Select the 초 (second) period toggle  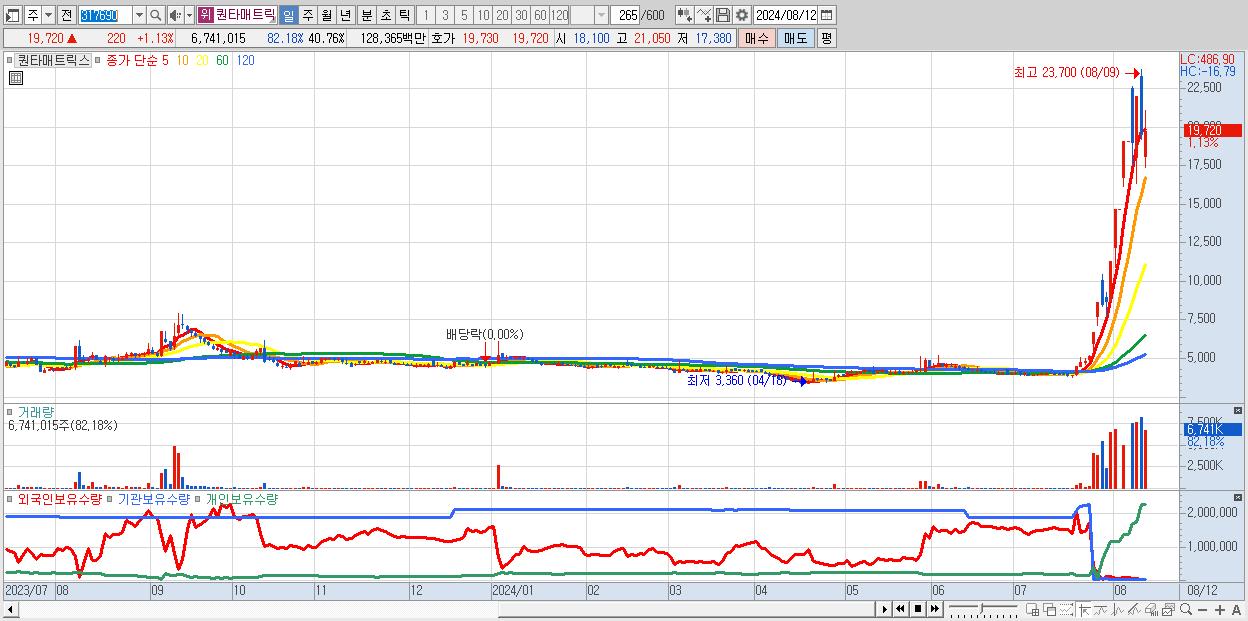385,15
